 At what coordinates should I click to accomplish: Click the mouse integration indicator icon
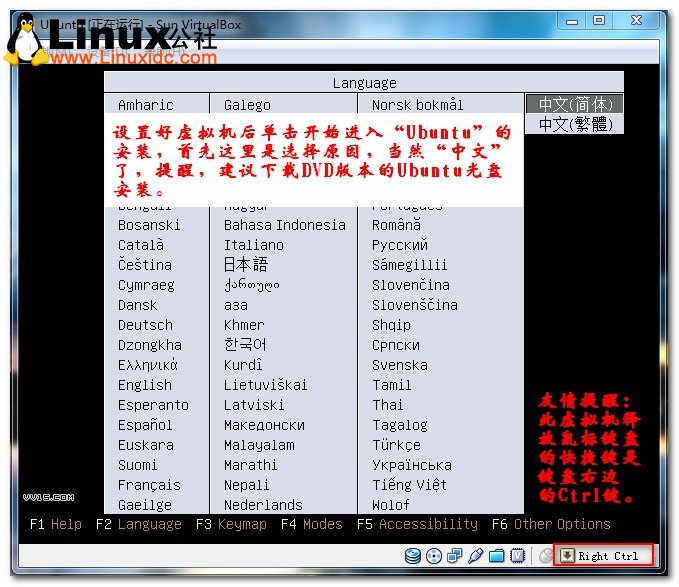545,556
